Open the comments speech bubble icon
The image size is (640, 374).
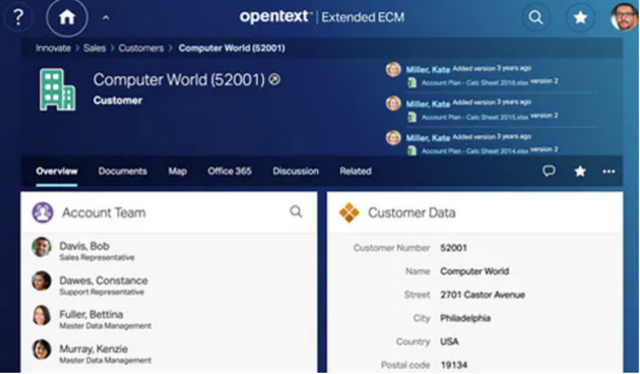click(x=549, y=171)
